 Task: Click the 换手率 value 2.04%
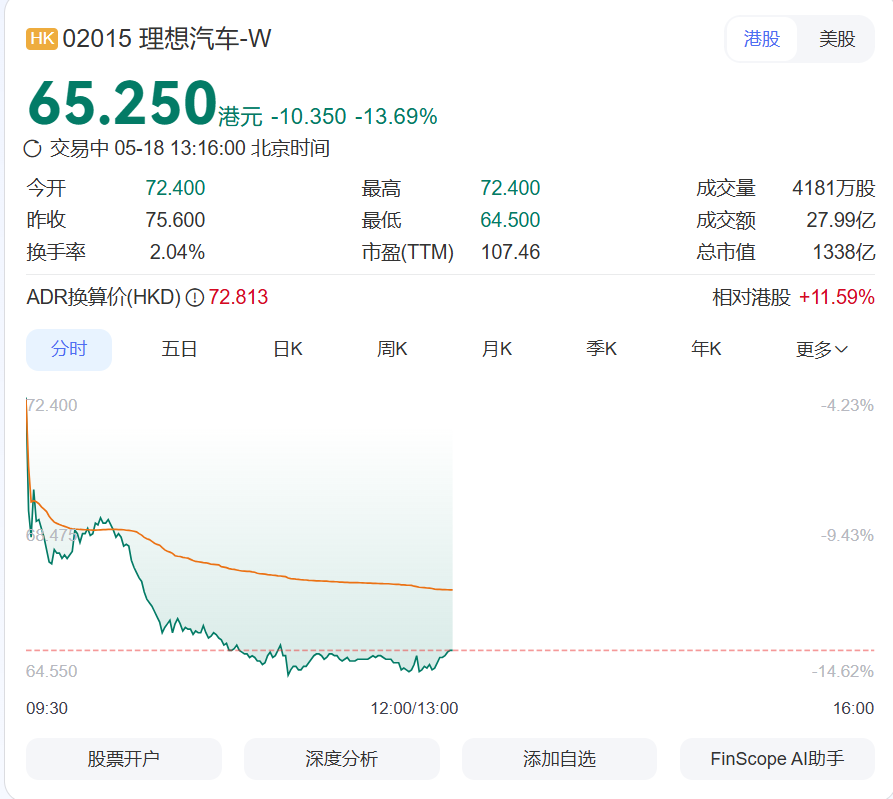177,252
